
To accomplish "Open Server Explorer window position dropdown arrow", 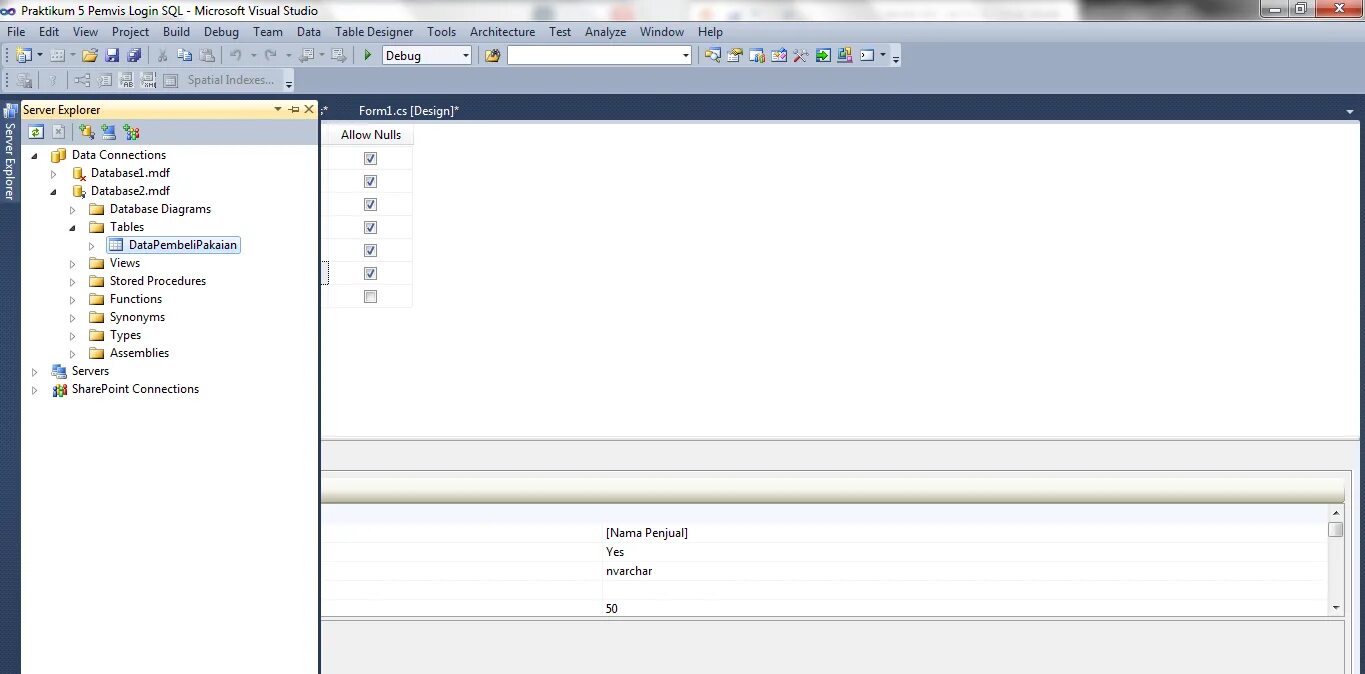I will (279, 110).
